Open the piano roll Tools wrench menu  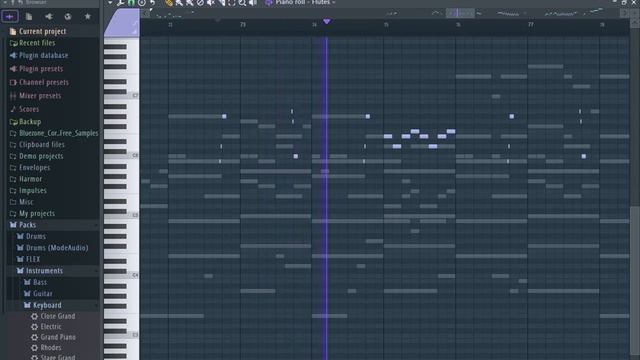120,2
